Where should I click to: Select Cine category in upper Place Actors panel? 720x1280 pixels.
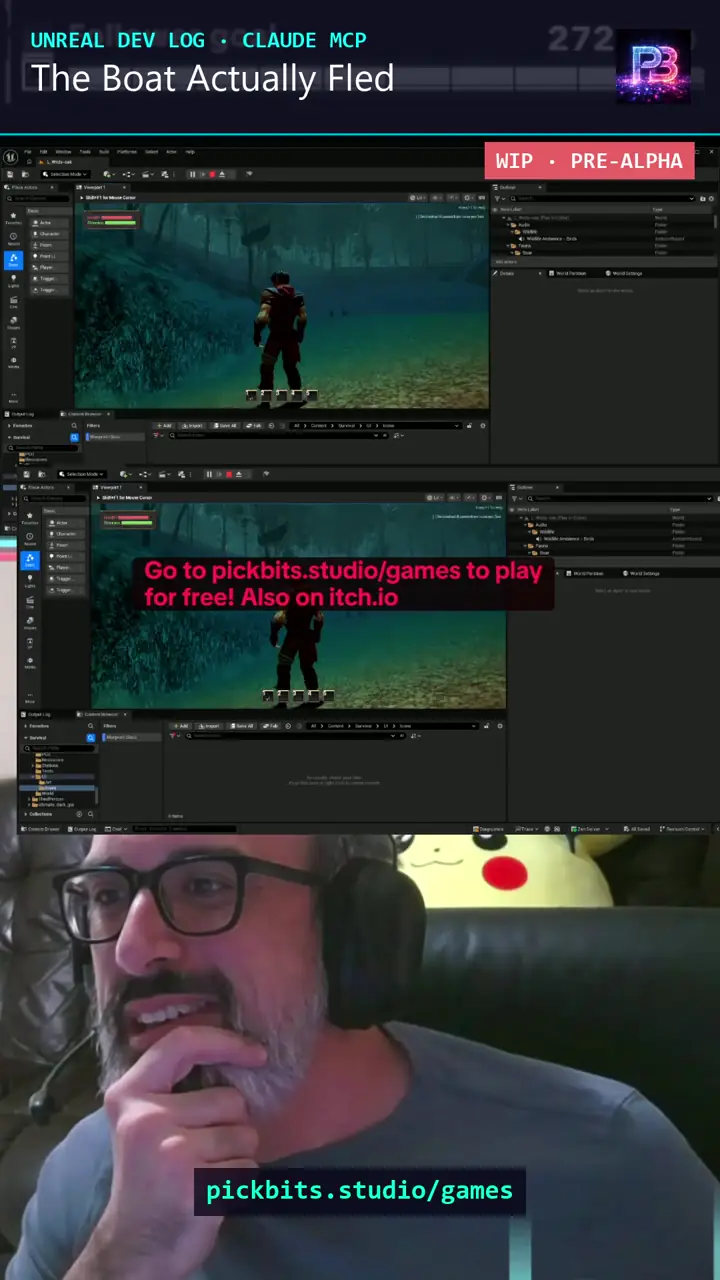[13, 302]
